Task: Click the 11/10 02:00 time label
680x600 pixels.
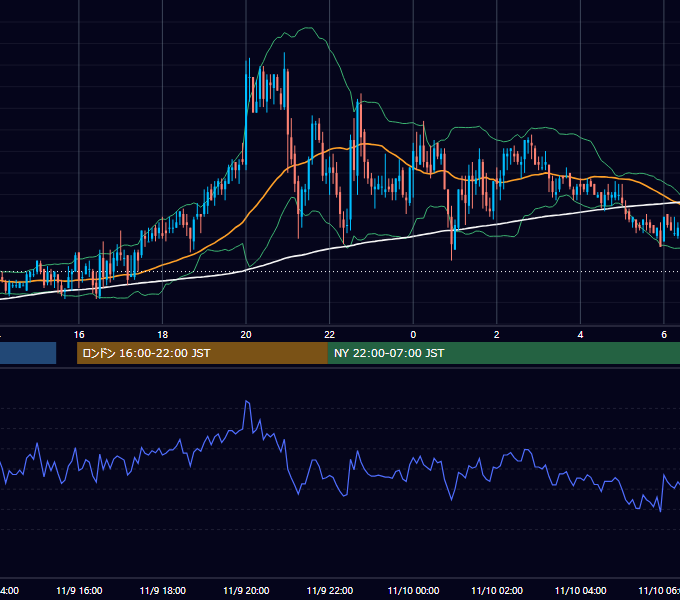Action: (497, 590)
